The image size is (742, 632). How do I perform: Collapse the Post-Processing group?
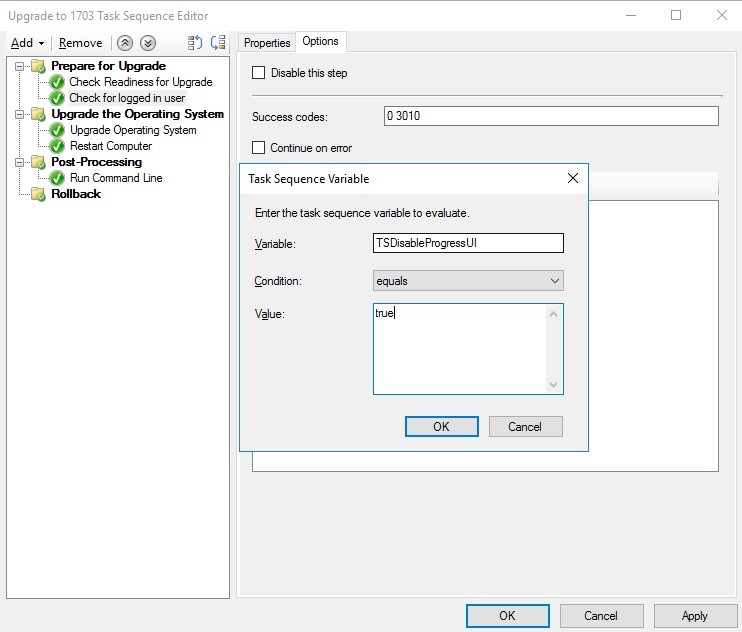[x=19, y=162]
